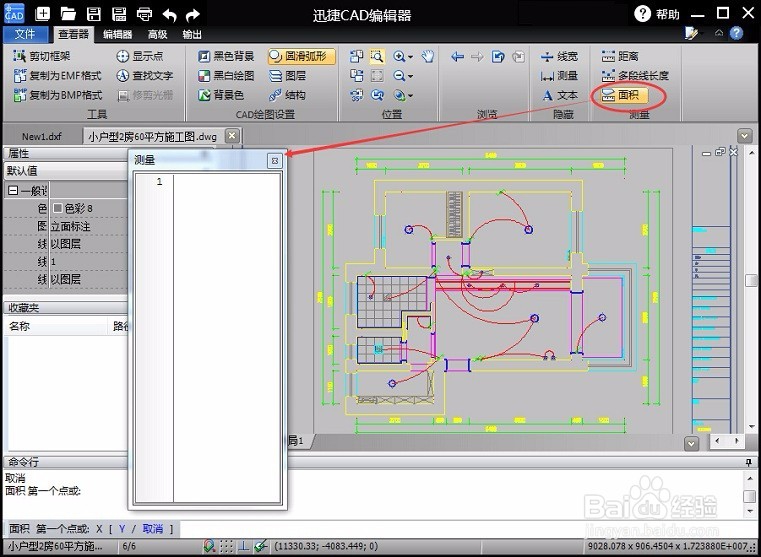
Task: Open the globe view dropdown arrow
Action: 411,96
